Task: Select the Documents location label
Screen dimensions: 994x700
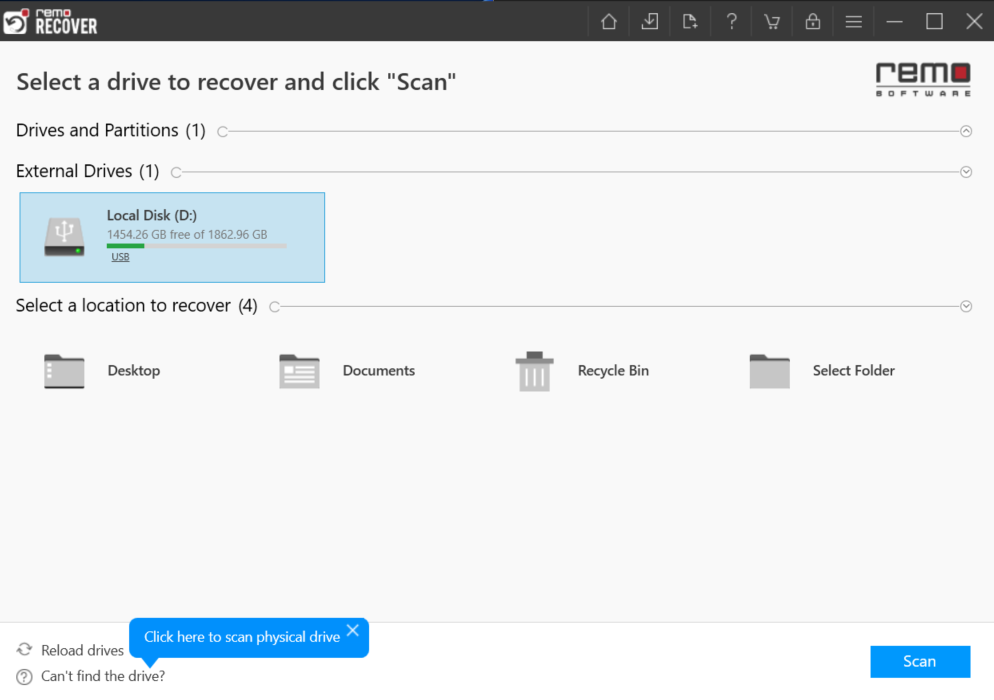Action: 378,370
